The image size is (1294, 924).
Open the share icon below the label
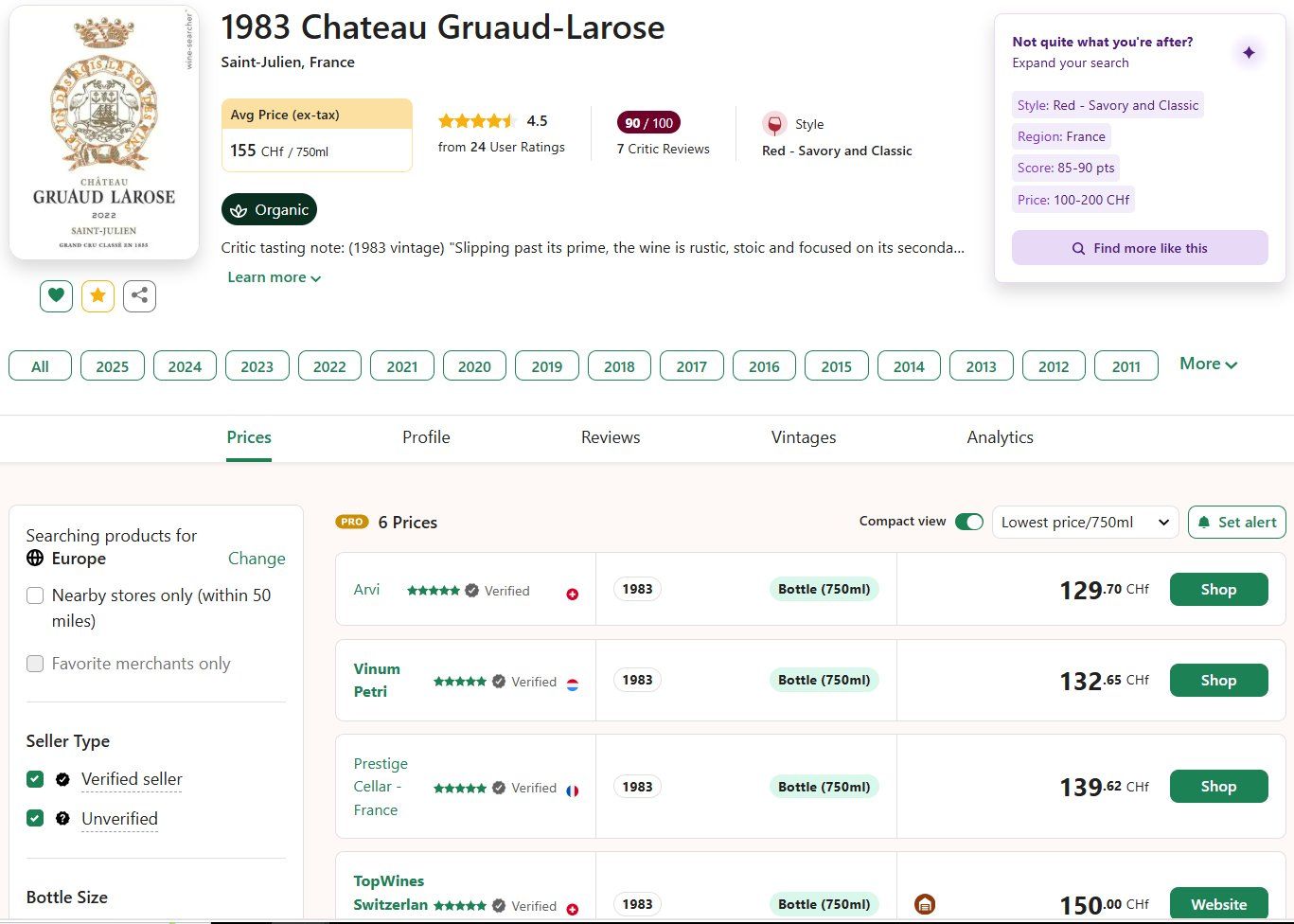click(x=139, y=295)
